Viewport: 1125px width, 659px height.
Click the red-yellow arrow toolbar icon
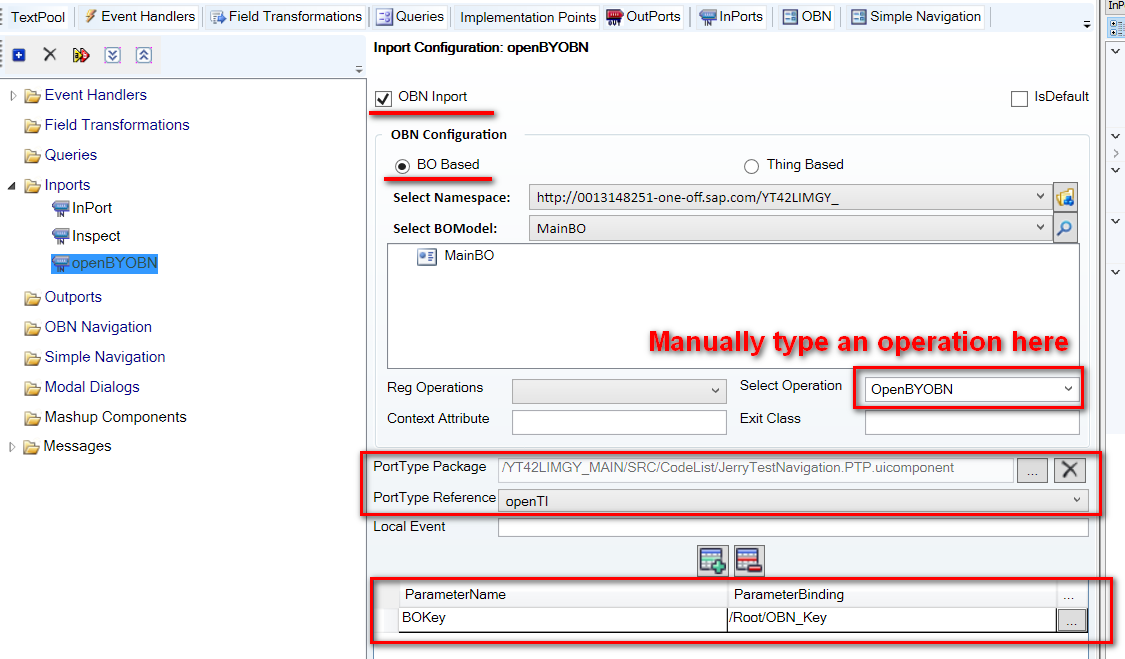(81, 55)
